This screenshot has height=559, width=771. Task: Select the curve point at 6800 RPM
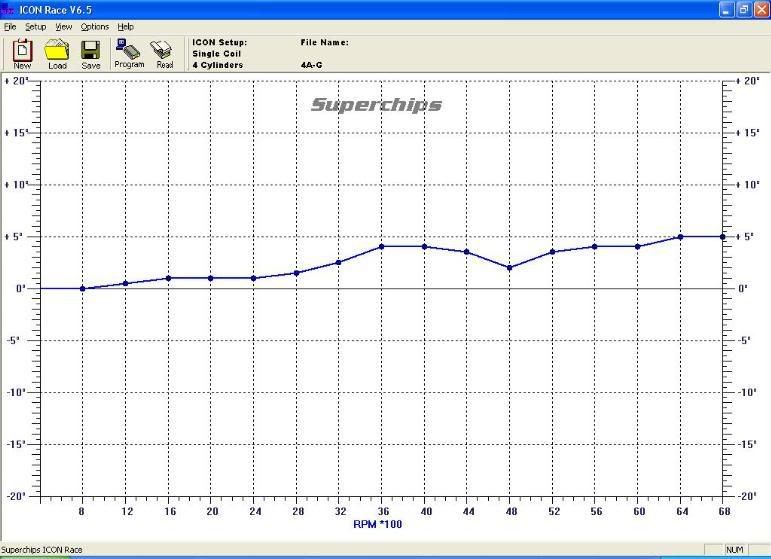[x=722, y=237]
